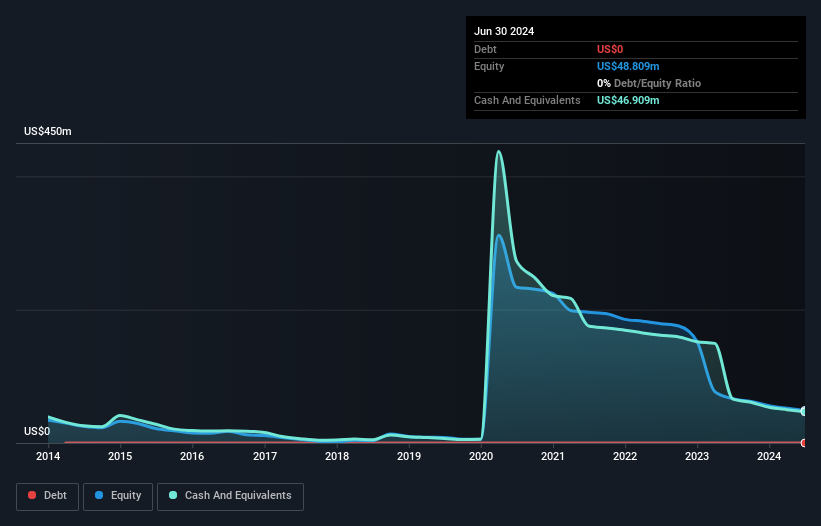Click the 2015 x-axis label

click(120, 456)
